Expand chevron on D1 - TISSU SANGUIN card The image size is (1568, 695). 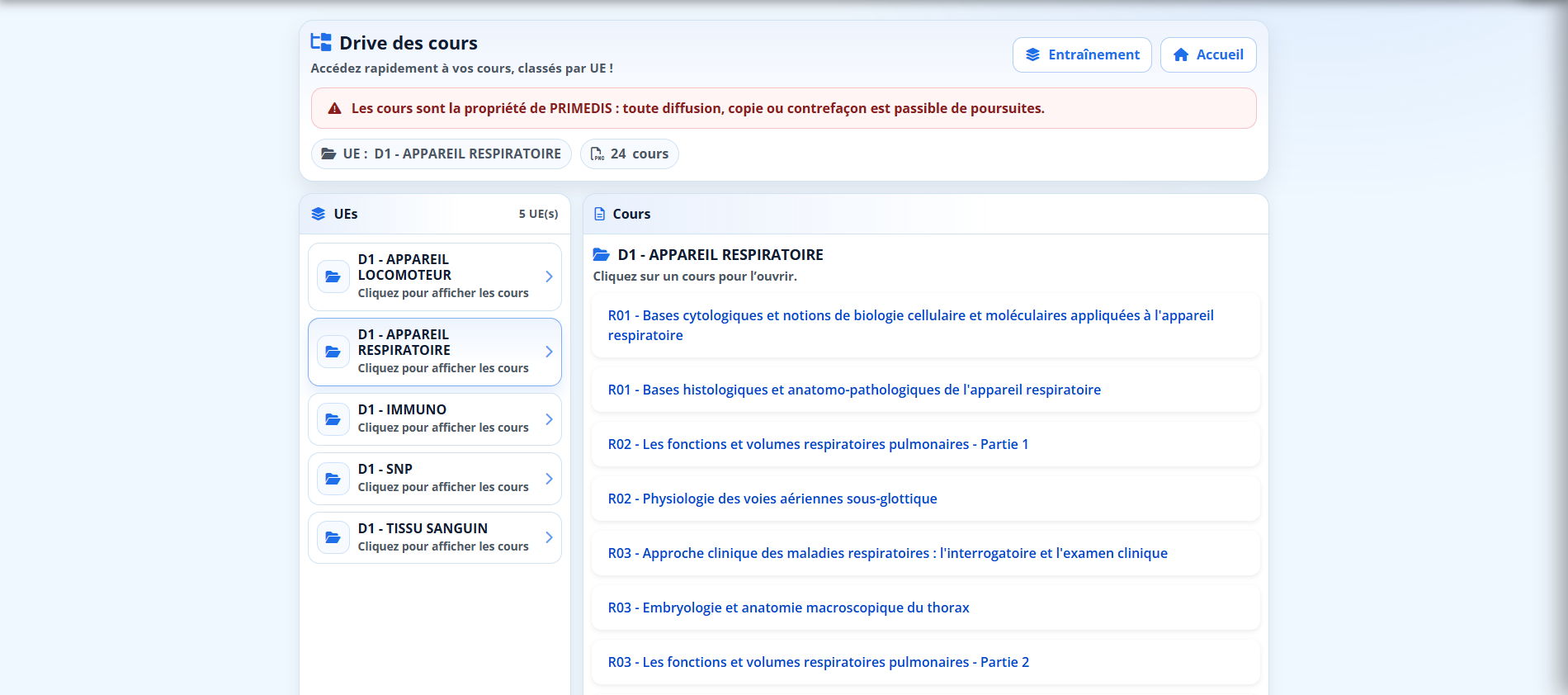pyautogui.click(x=549, y=537)
